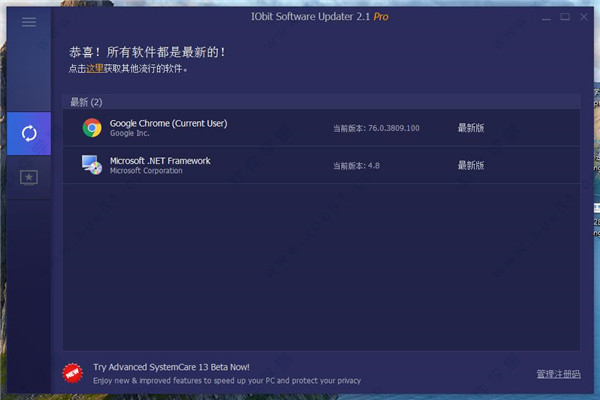Click the 恭喜！所有软件都是最新的 heading
This screenshot has width=600, height=400.
147,52
